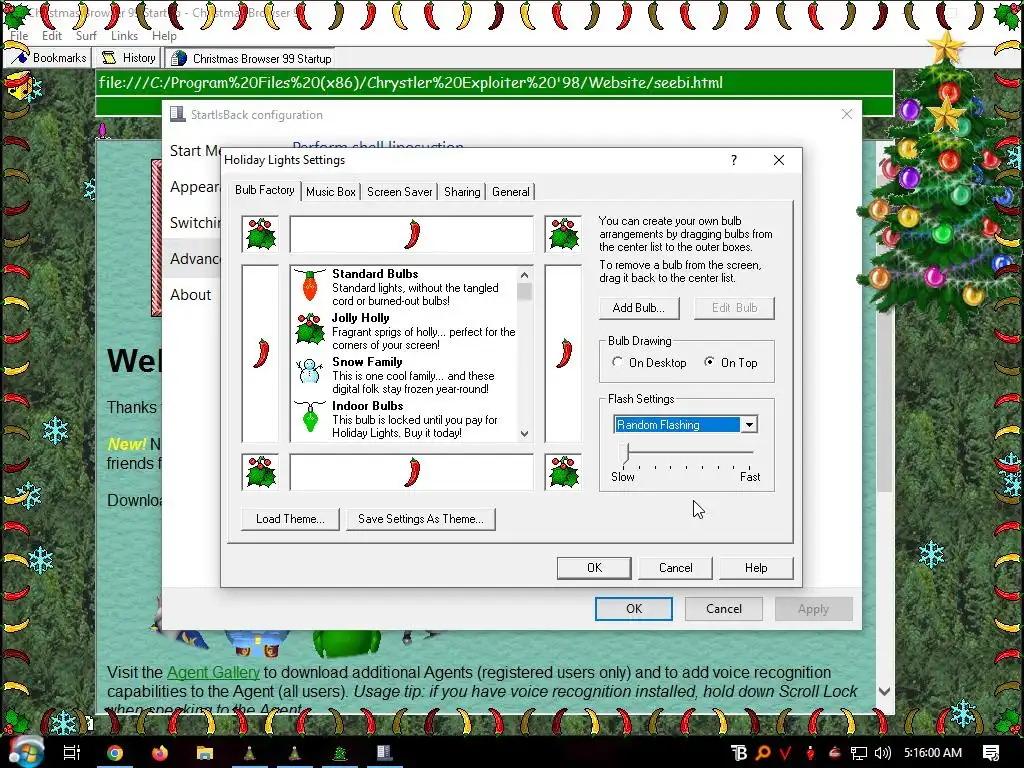Image resolution: width=1024 pixels, height=768 pixels.
Task: Click the bulb list scroll-up arrow
Action: (524, 275)
